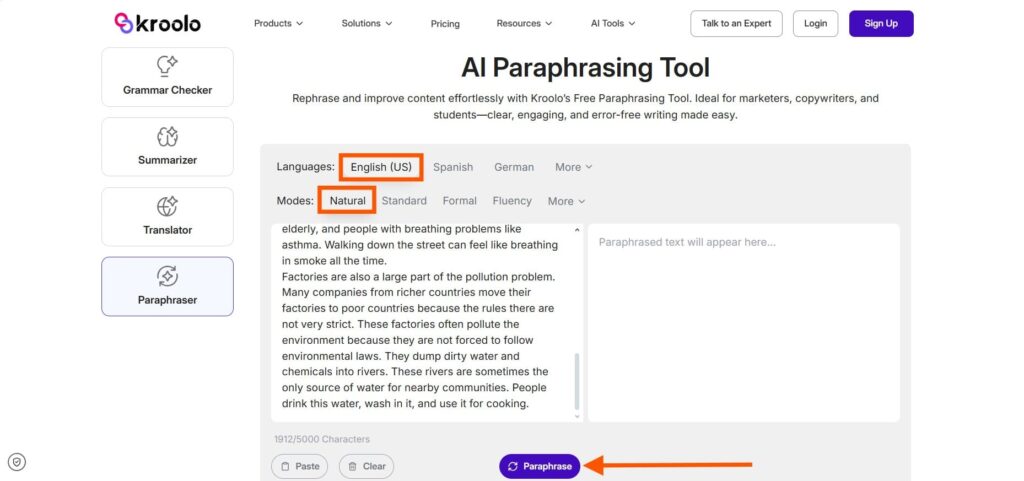This screenshot has width=1024, height=481.
Task: Switch mode to Standard
Action: pyautogui.click(x=404, y=201)
